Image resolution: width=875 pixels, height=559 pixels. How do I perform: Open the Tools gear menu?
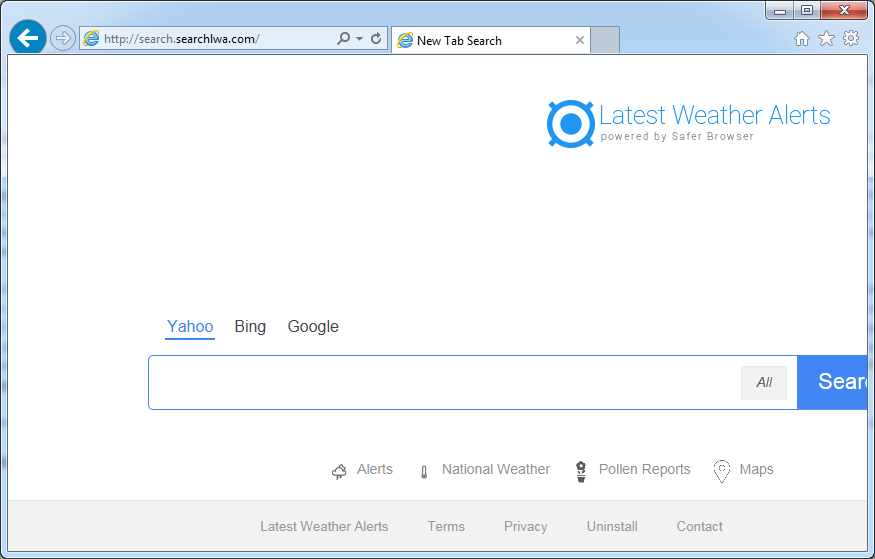tap(851, 38)
